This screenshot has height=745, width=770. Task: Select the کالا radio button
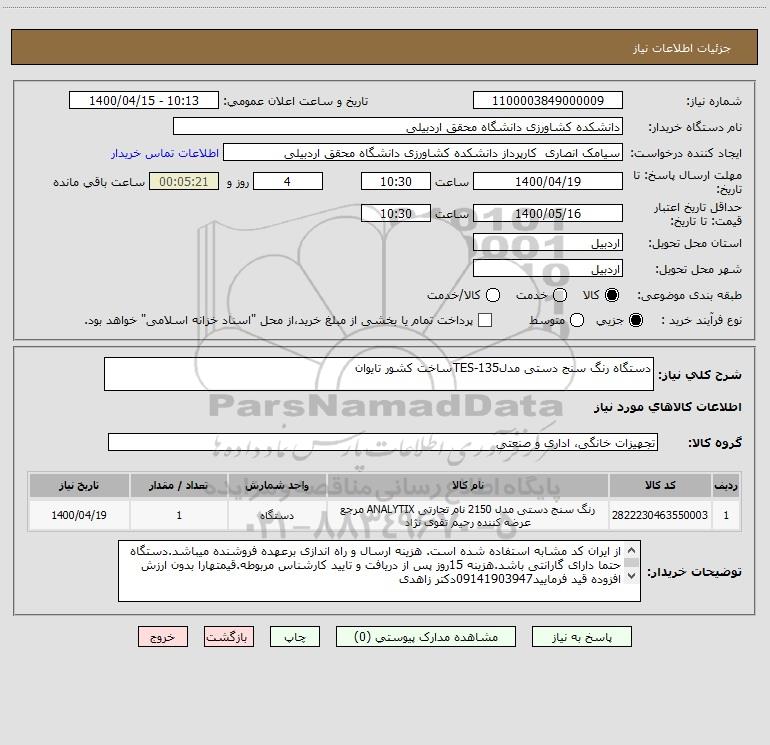tap(612, 295)
